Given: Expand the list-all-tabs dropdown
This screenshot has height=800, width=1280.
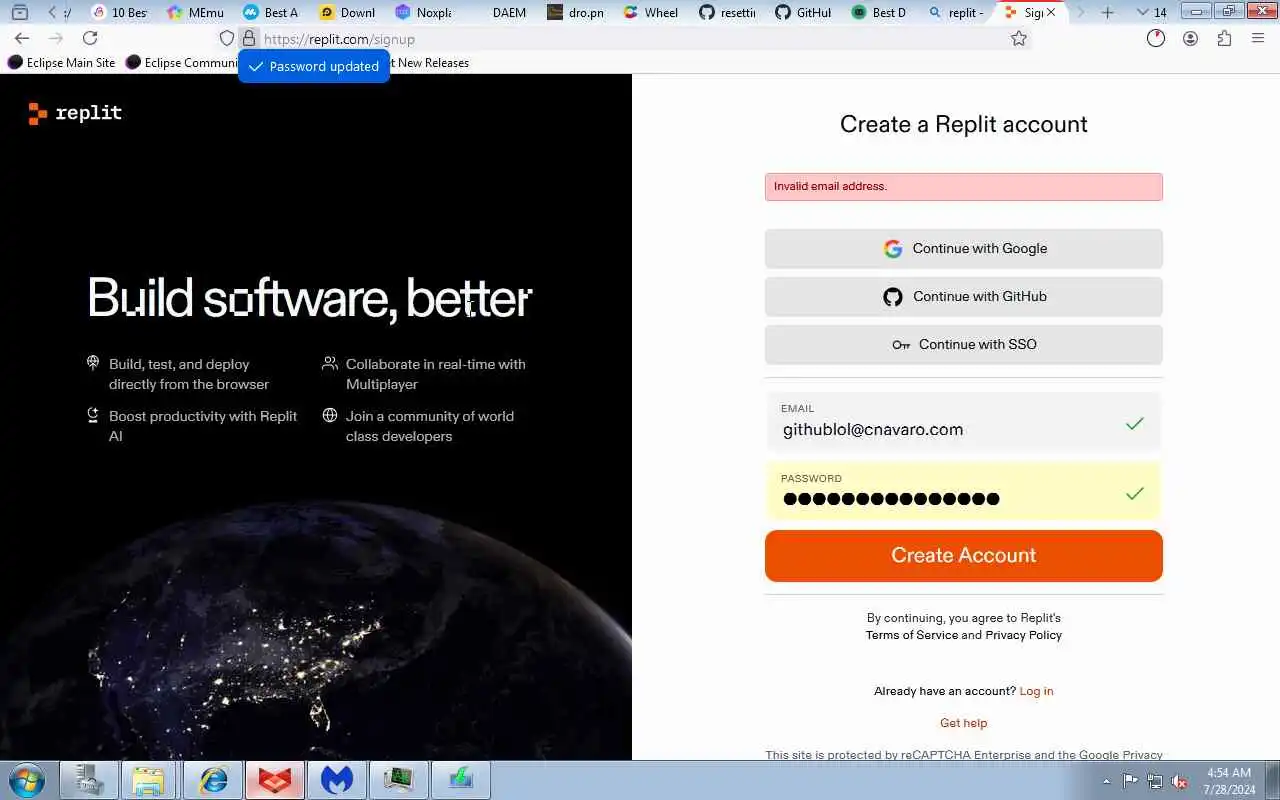Looking at the screenshot, I should click(x=1142, y=12).
